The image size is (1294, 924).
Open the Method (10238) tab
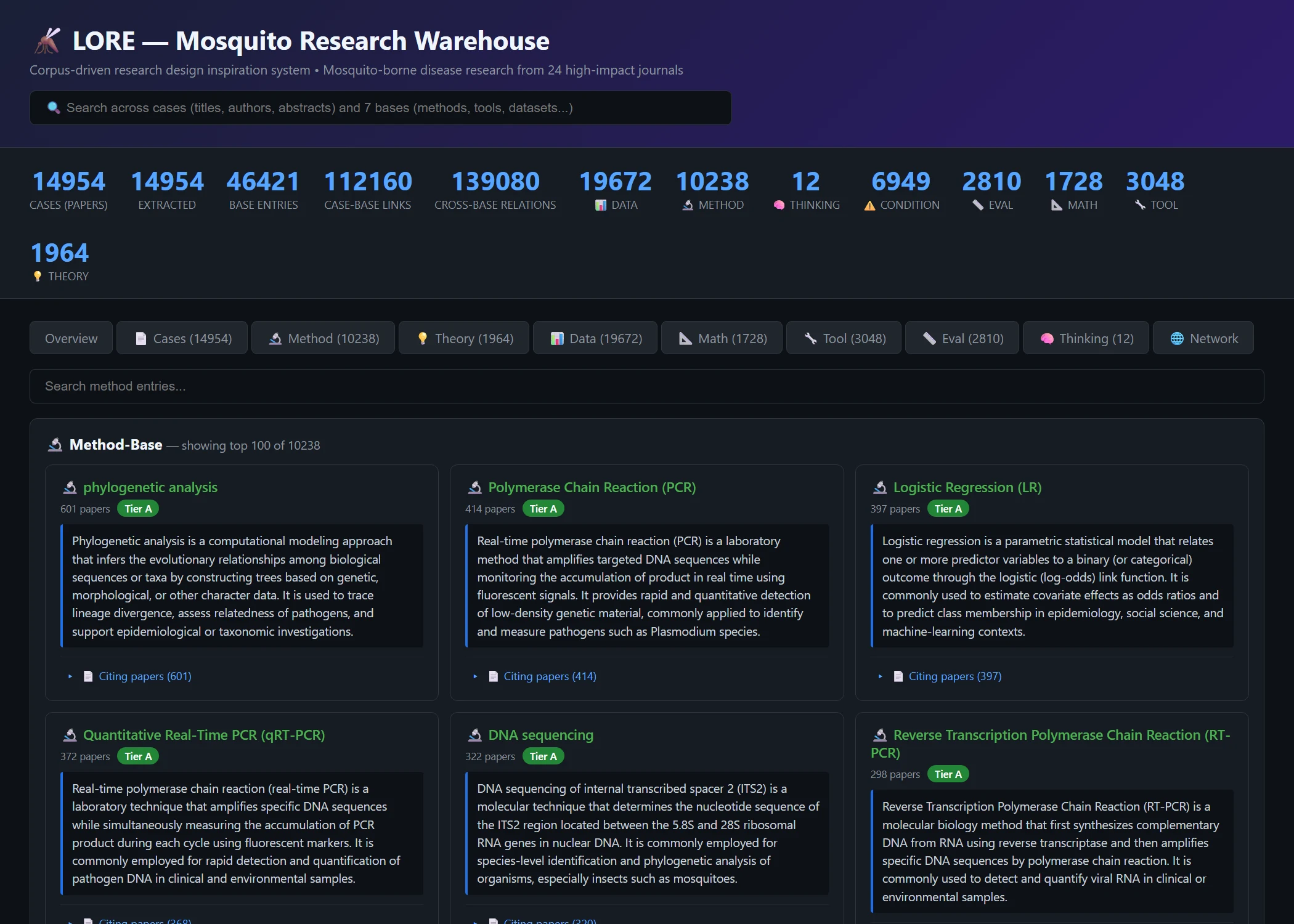(323, 338)
